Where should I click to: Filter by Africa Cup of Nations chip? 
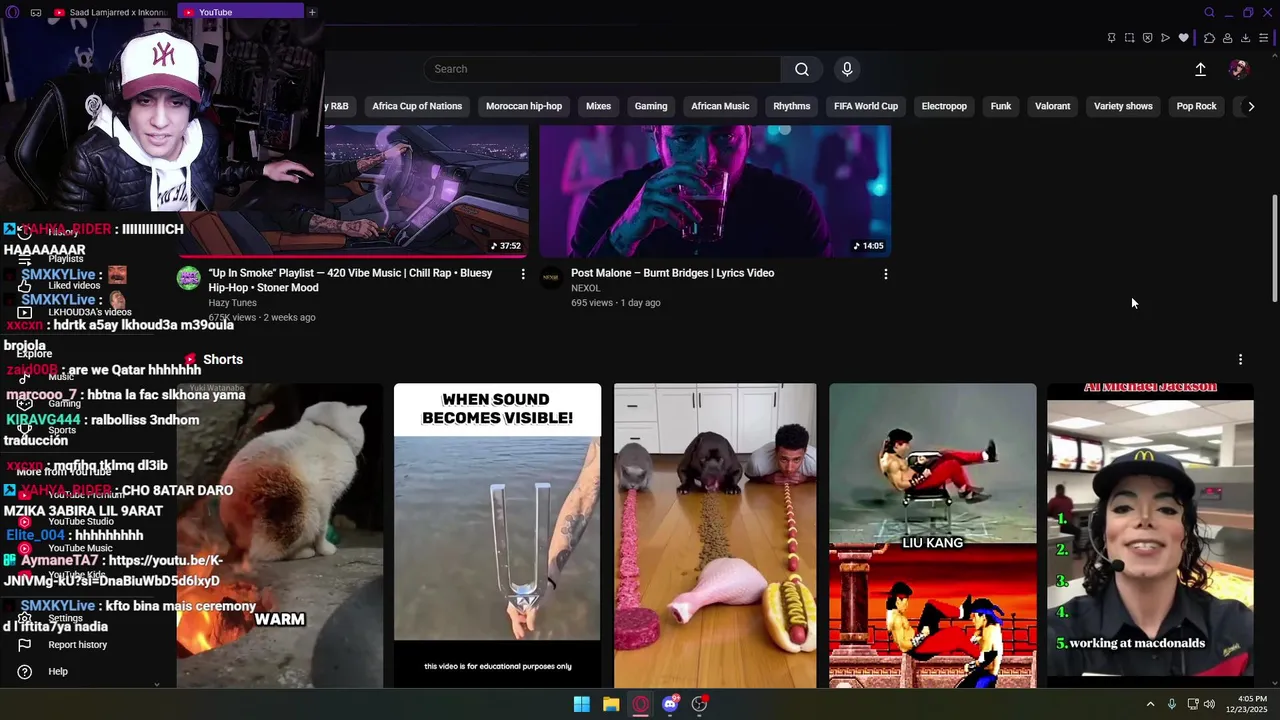[x=417, y=106]
